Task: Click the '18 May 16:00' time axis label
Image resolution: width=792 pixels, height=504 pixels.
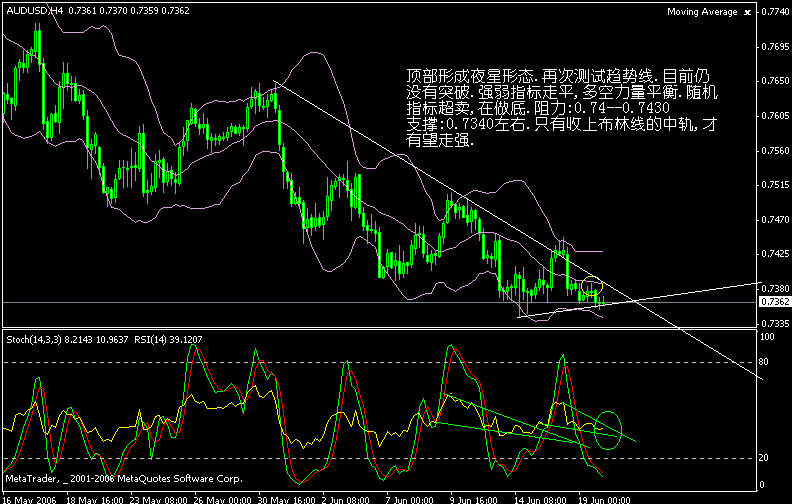Action: coord(94,500)
